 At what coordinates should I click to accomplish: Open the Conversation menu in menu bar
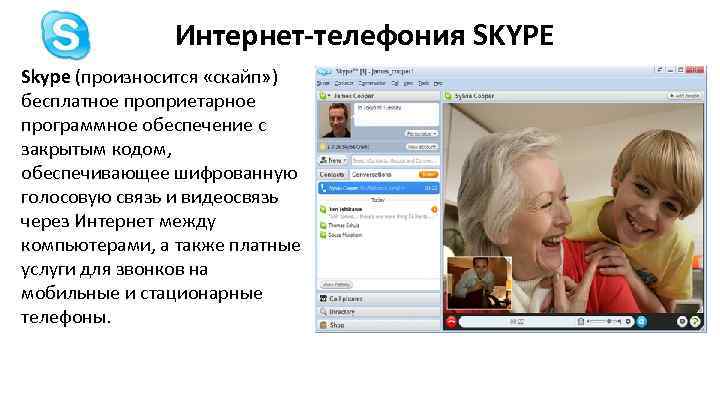(x=372, y=84)
